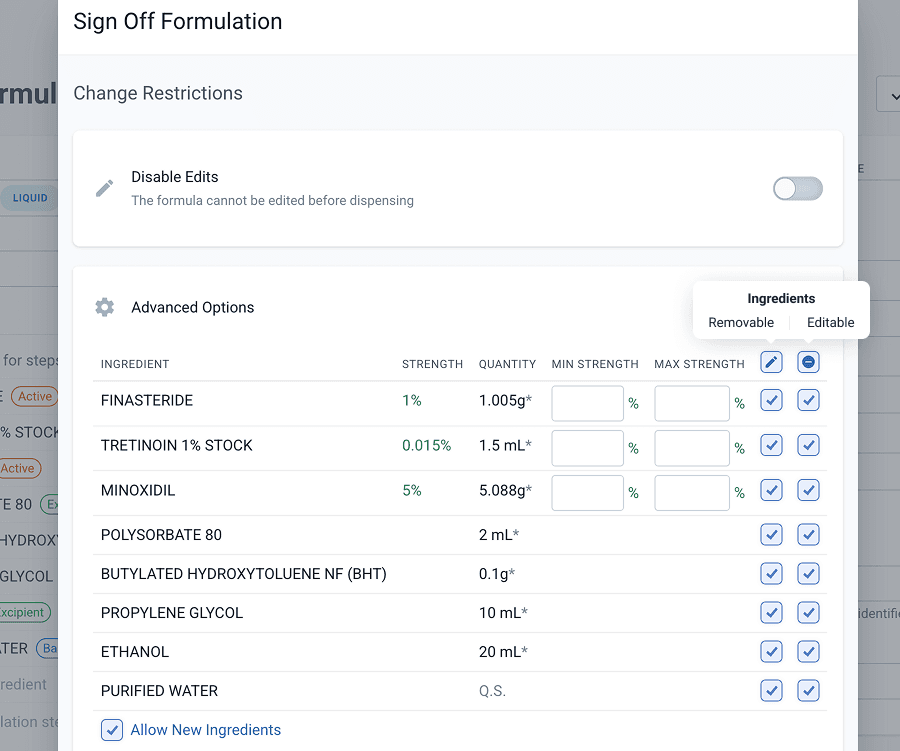Select the FINASTERIDE ingredient name
This screenshot has height=751, width=900.
point(147,400)
